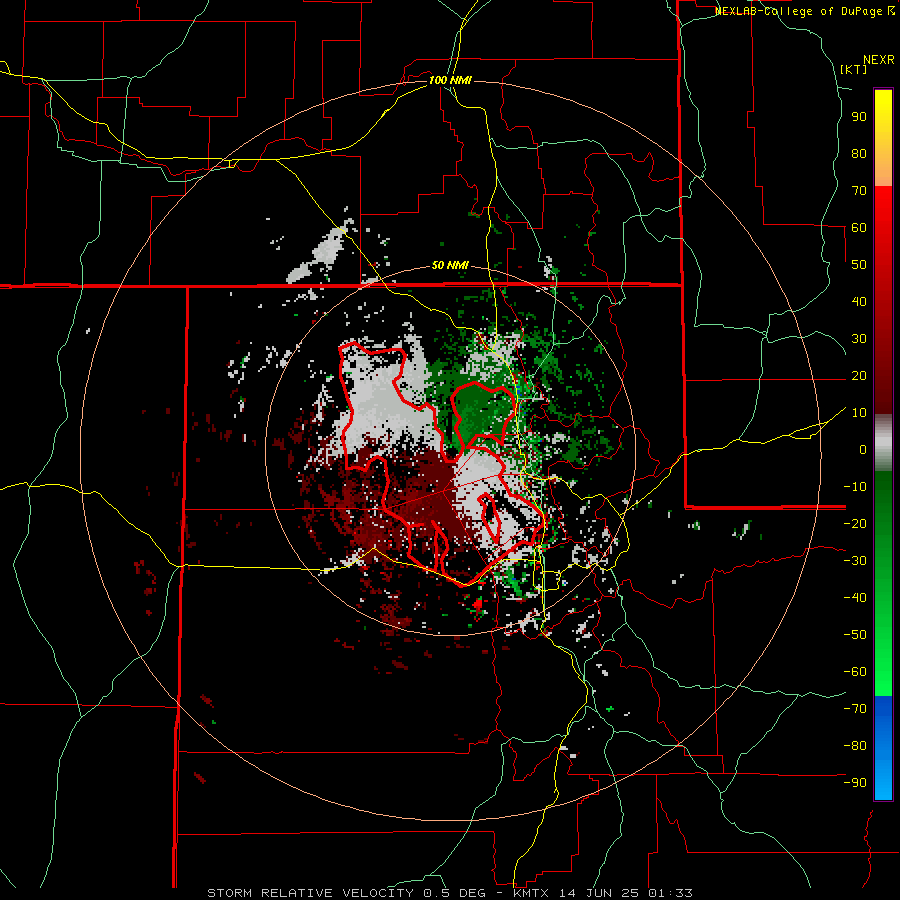900x900 pixels.
Task: Click the 20 value on velocity scale
Action: click(859, 375)
